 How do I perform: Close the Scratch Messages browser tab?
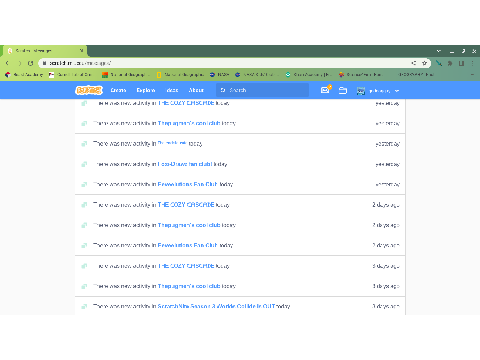click(81, 51)
